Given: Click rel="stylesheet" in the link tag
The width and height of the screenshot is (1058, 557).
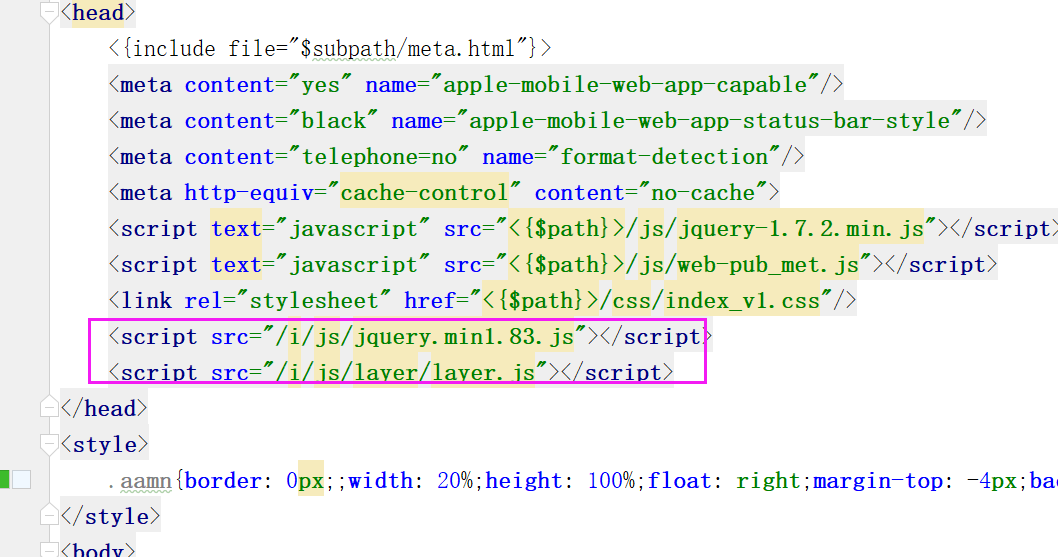Looking at the screenshot, I should point(287,300).
